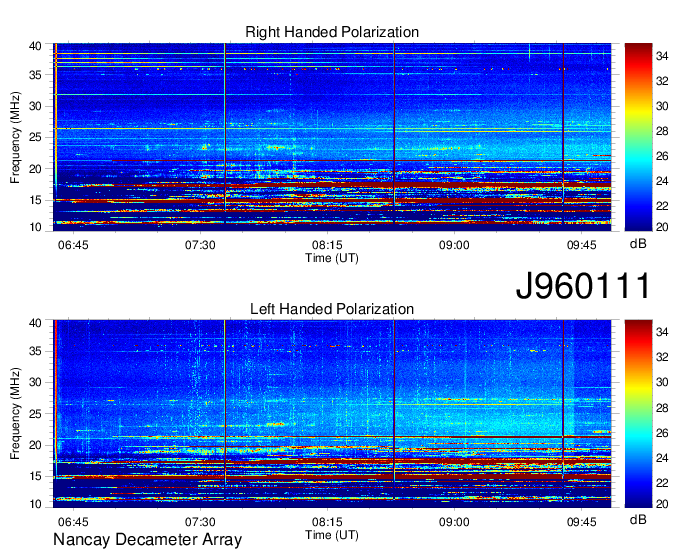Click the dB colorbar beside the Right Handed plot
Screen dimensions: 680x552
[x=638, y=137]
